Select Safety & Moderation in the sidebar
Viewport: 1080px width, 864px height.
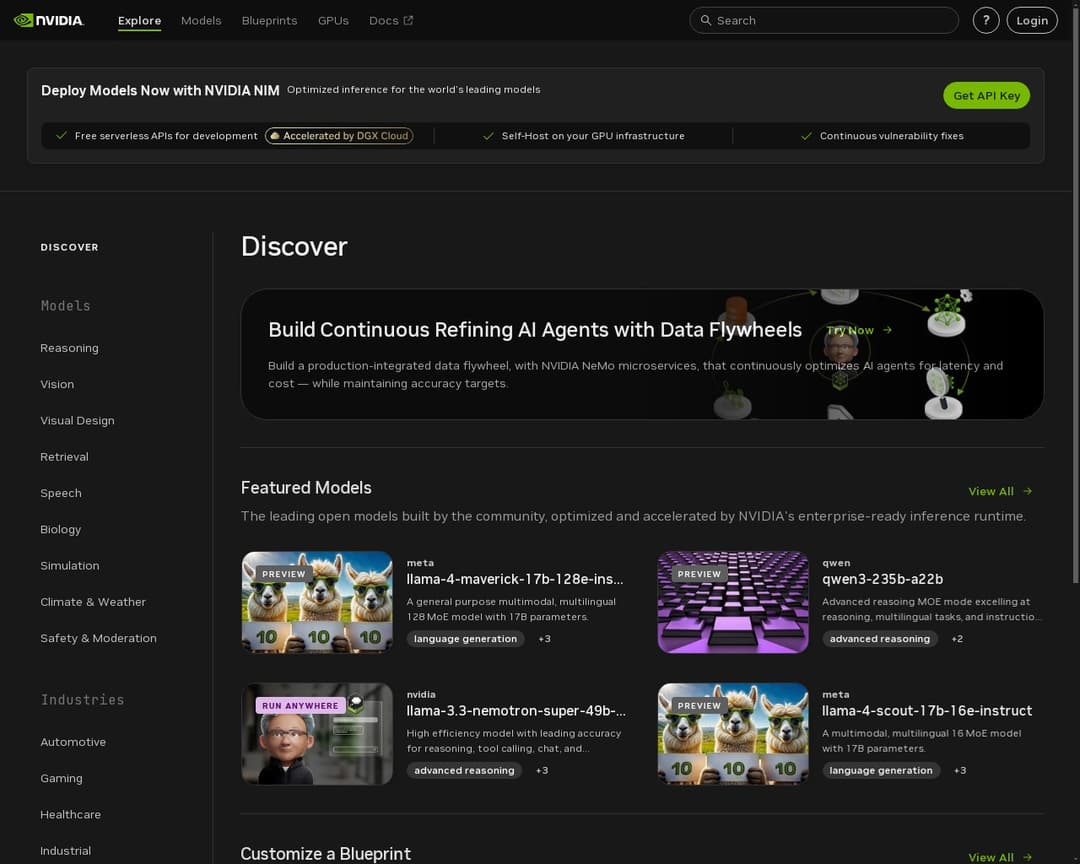(98, 638)
